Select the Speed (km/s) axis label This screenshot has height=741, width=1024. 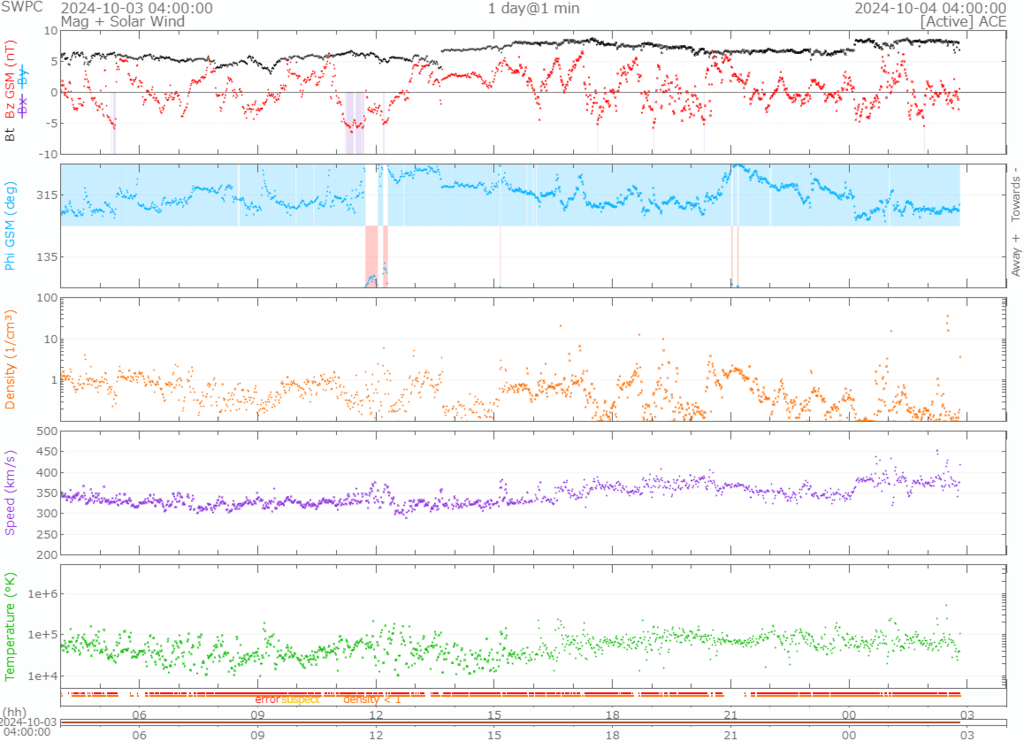(11, 492)
